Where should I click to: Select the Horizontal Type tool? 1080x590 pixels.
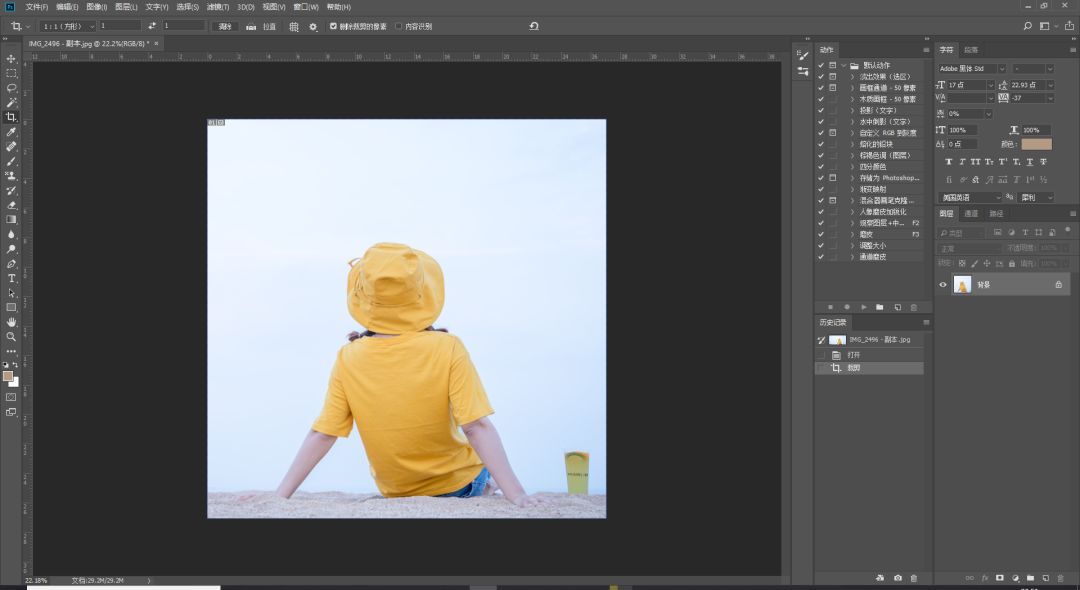pos(12,278)
